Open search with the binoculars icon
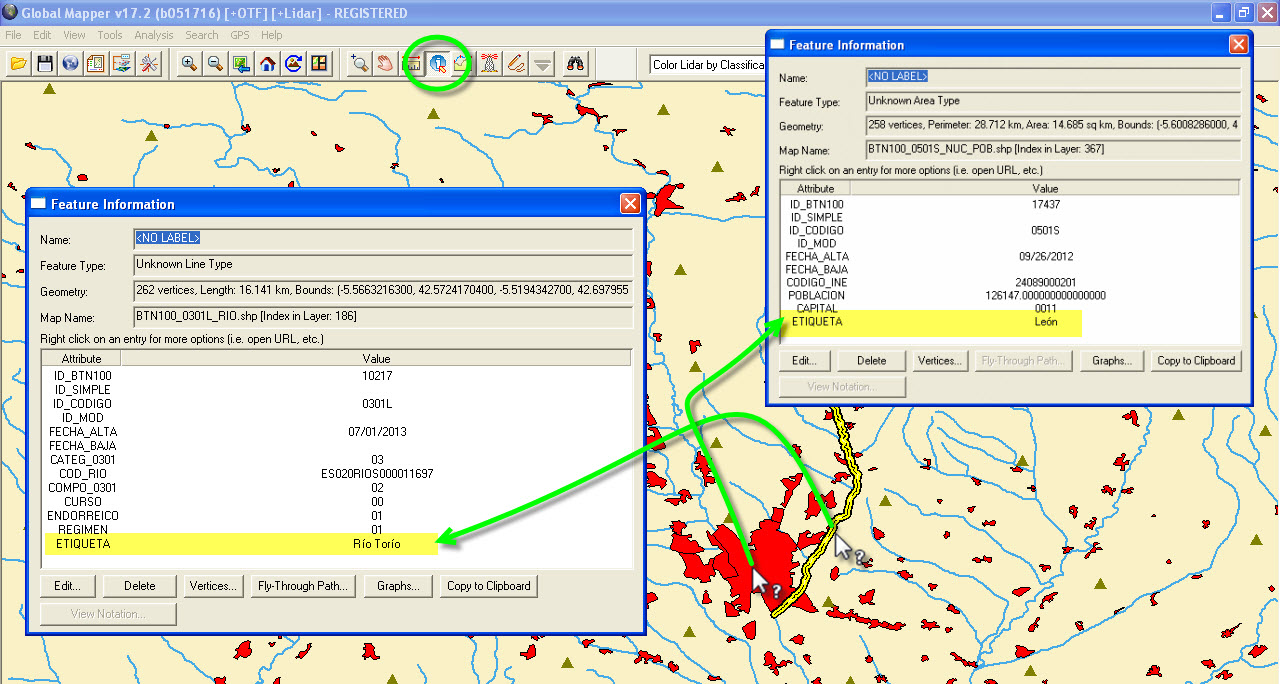The width and height of the screenshot is (1280, 684). (x=576, y=62)
